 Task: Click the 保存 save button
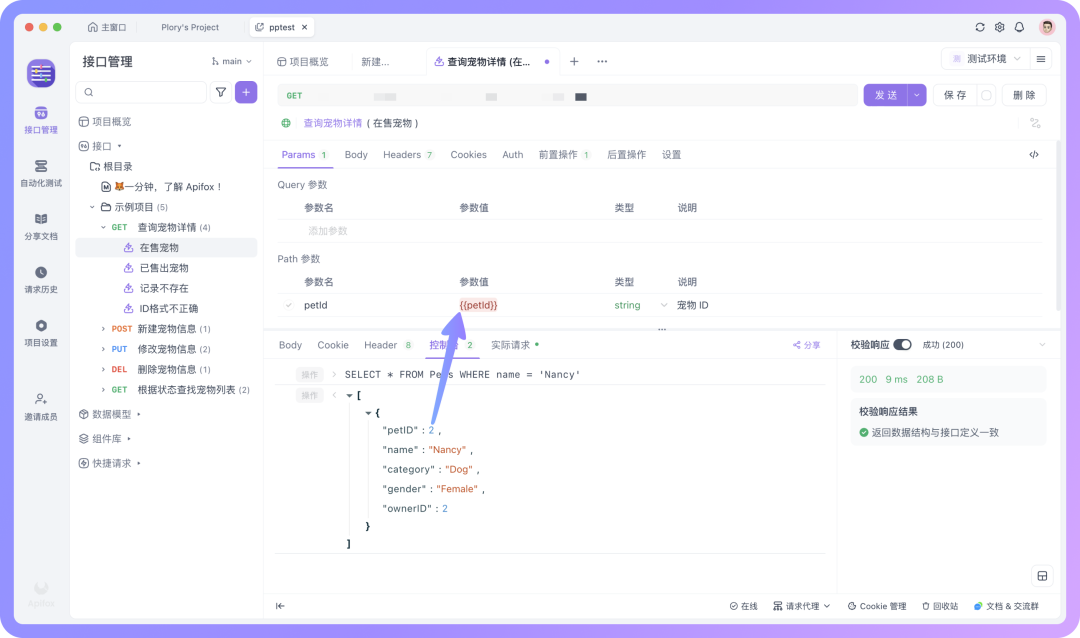point(955,95)
